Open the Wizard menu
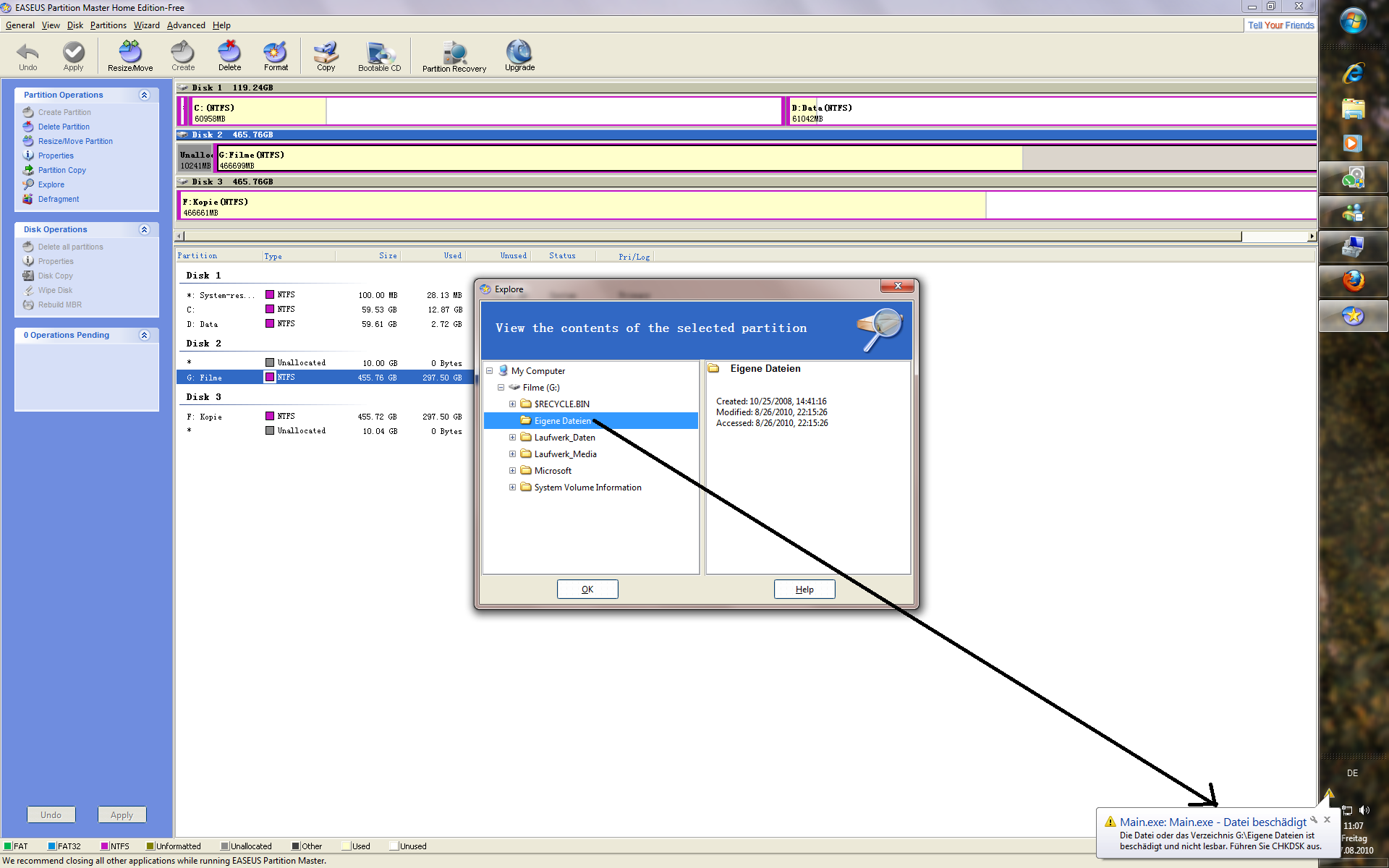 click(x=146, y=25)
